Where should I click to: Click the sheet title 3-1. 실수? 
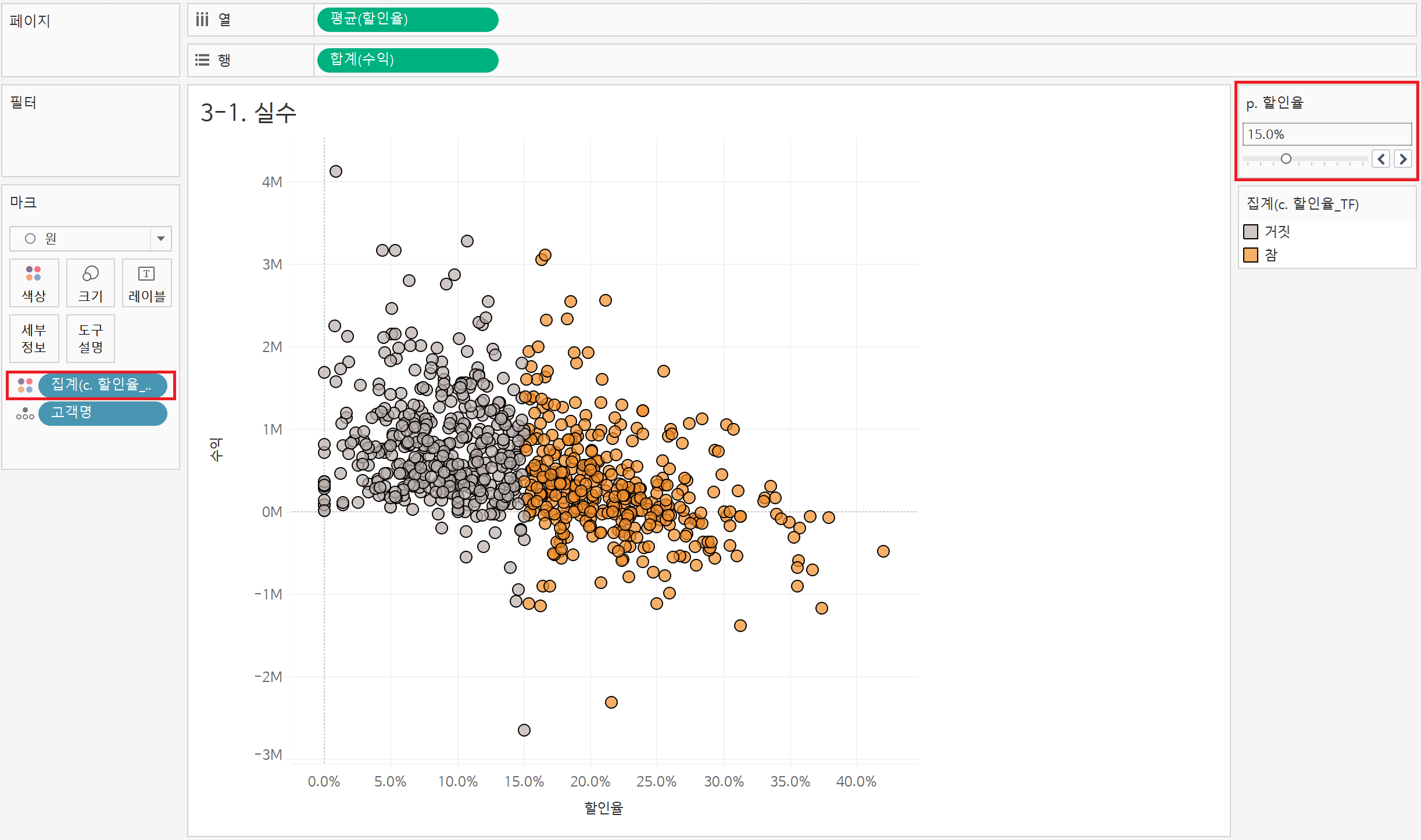point(249,113)
